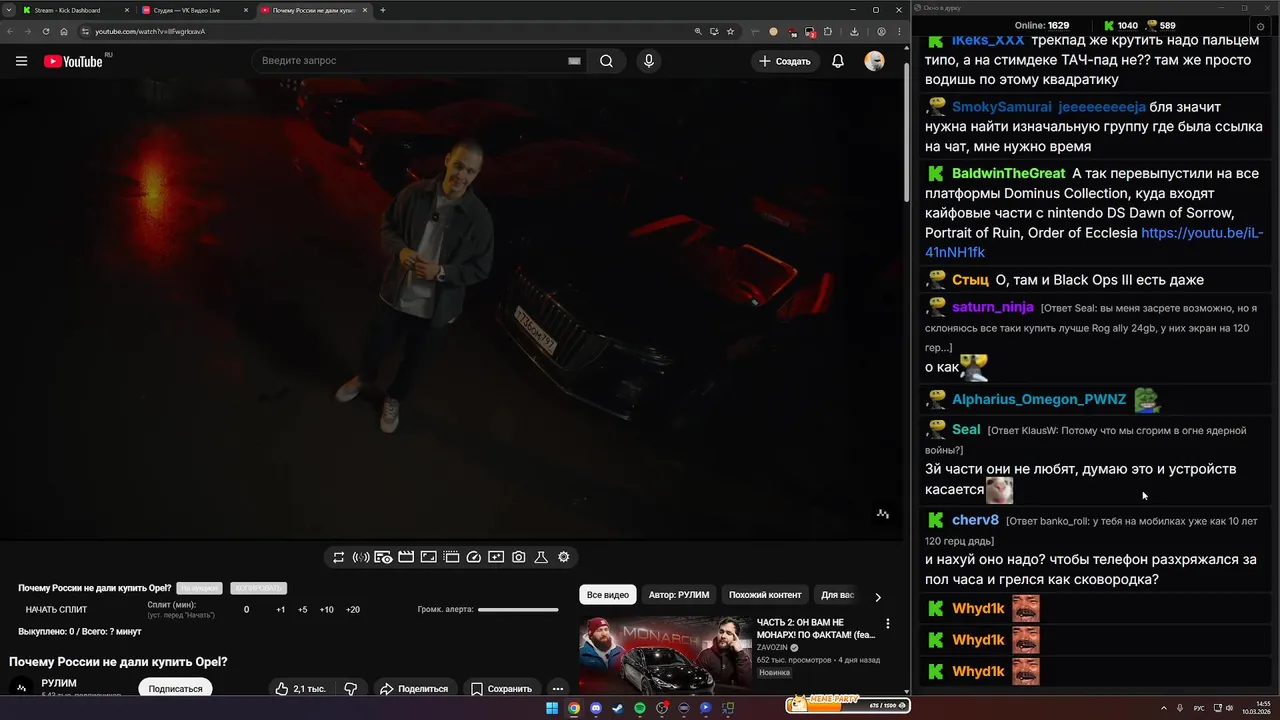This screenshot has height=720, width=1280.
Task: Click username saturn_ninja in chat
Action: coord(993,307)
